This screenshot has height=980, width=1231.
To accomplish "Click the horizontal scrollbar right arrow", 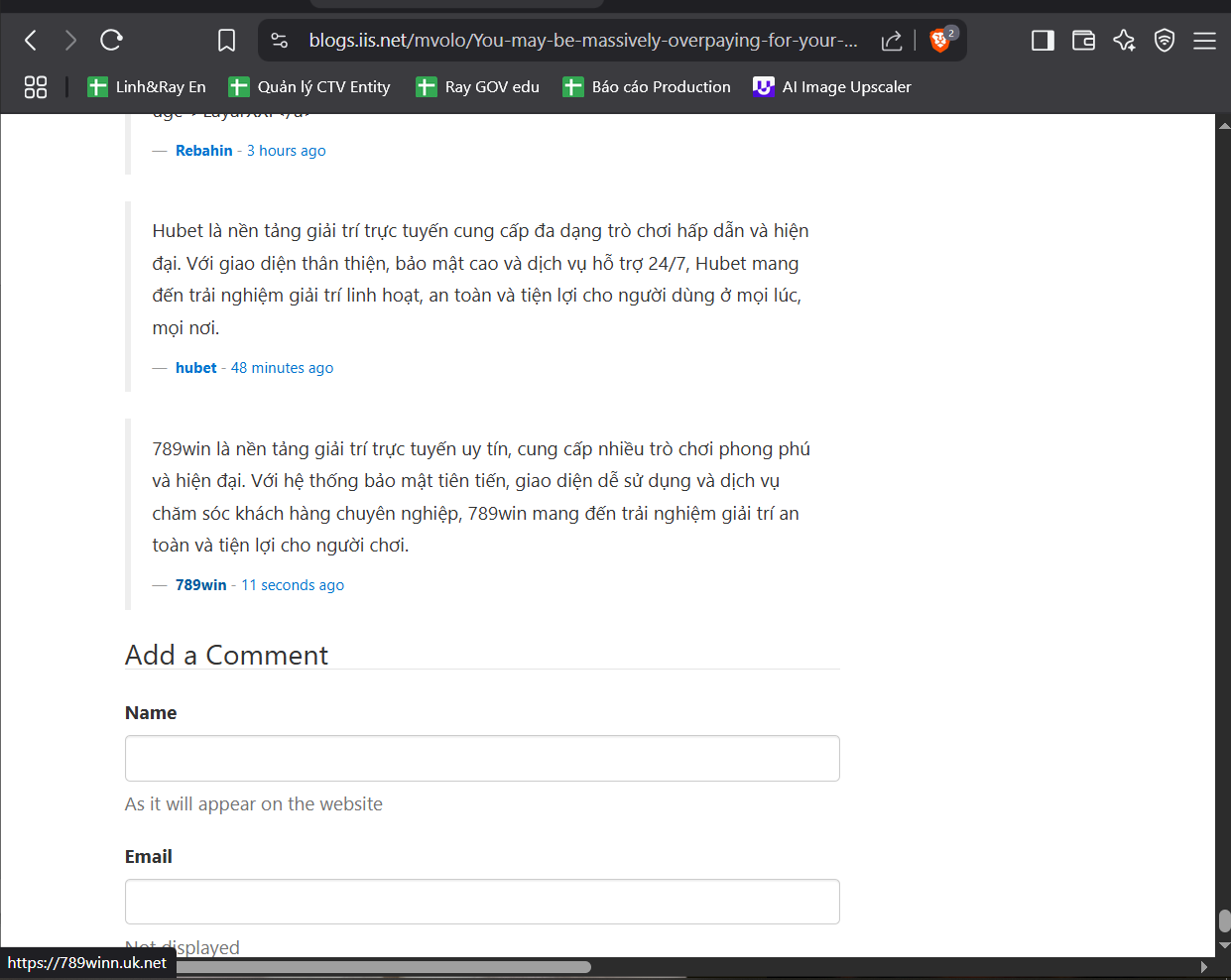I will (x=1204, y=967).
